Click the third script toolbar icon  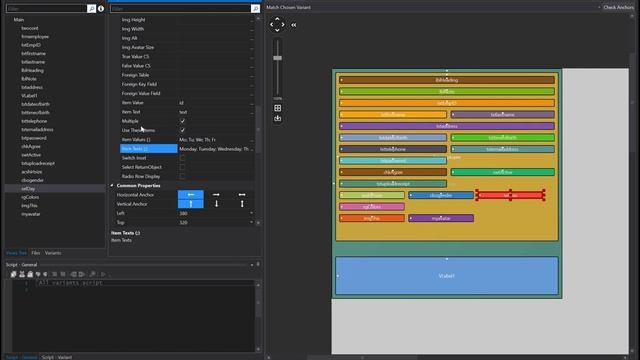click(30, 274)
